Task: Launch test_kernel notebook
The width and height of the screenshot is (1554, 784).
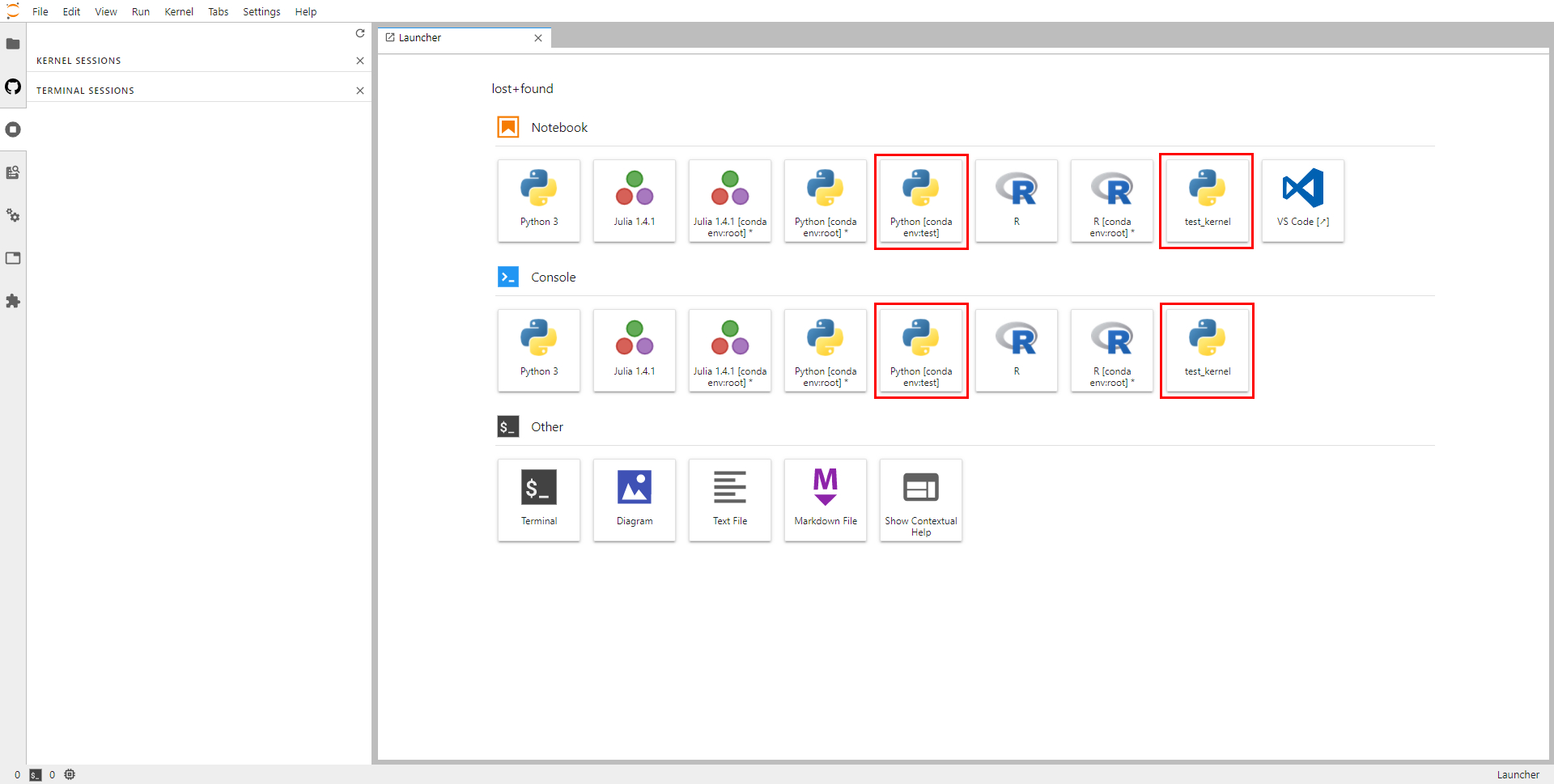Action: click(x=1208, y=201)
